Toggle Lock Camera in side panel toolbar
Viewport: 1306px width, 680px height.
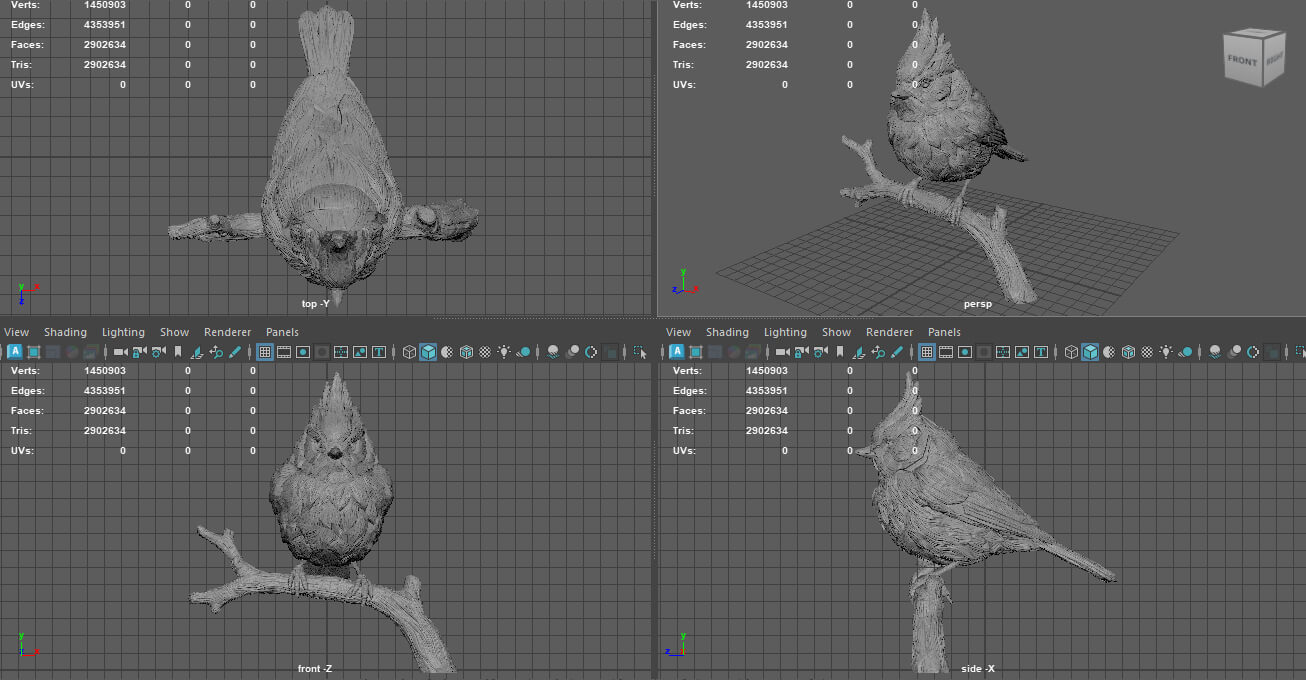801,352
